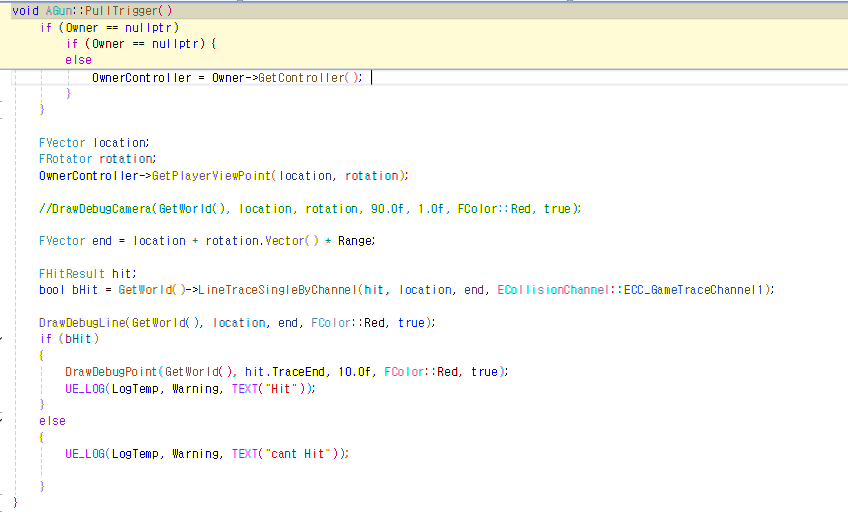Click the commented //DrawDebugCamera function name

(x=95, y=209)
